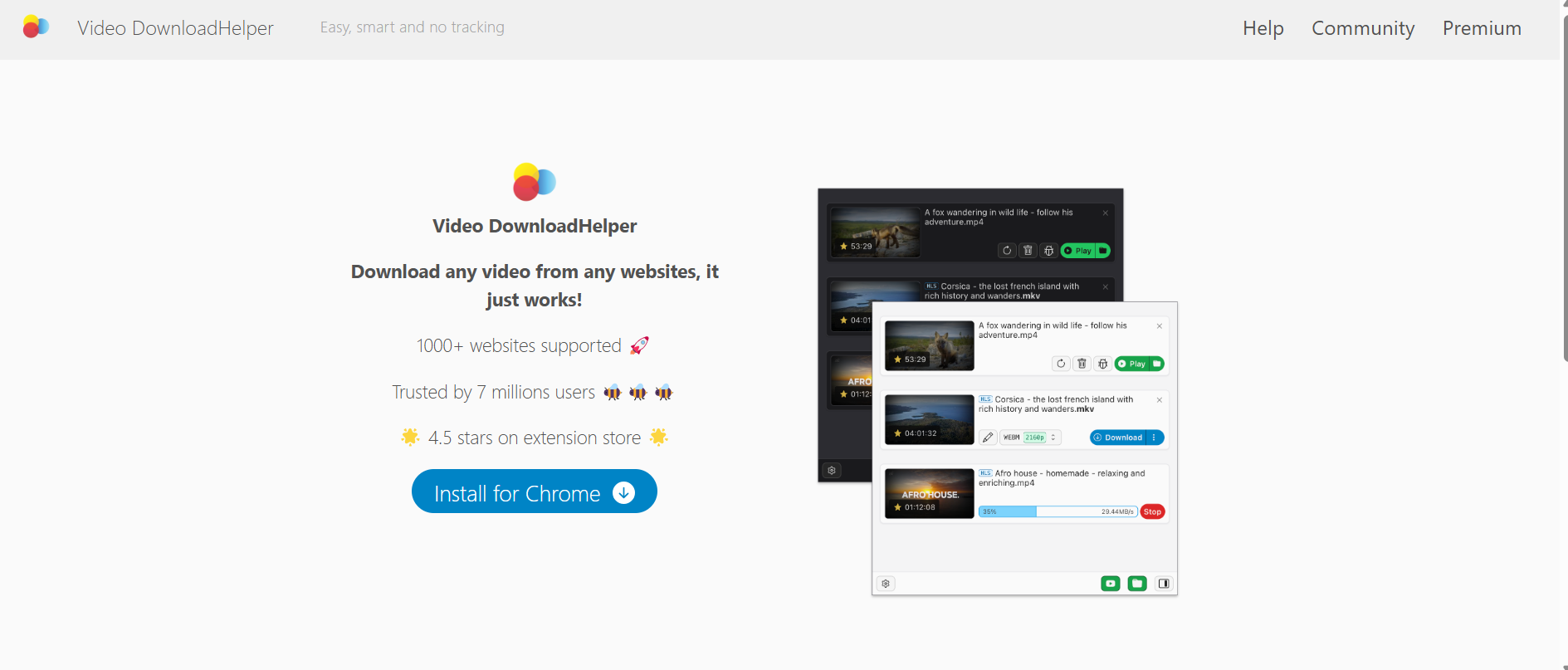Open the three-dot menu beside Download
Viewport: 1568px width, 670px height.
point(1155,438)
